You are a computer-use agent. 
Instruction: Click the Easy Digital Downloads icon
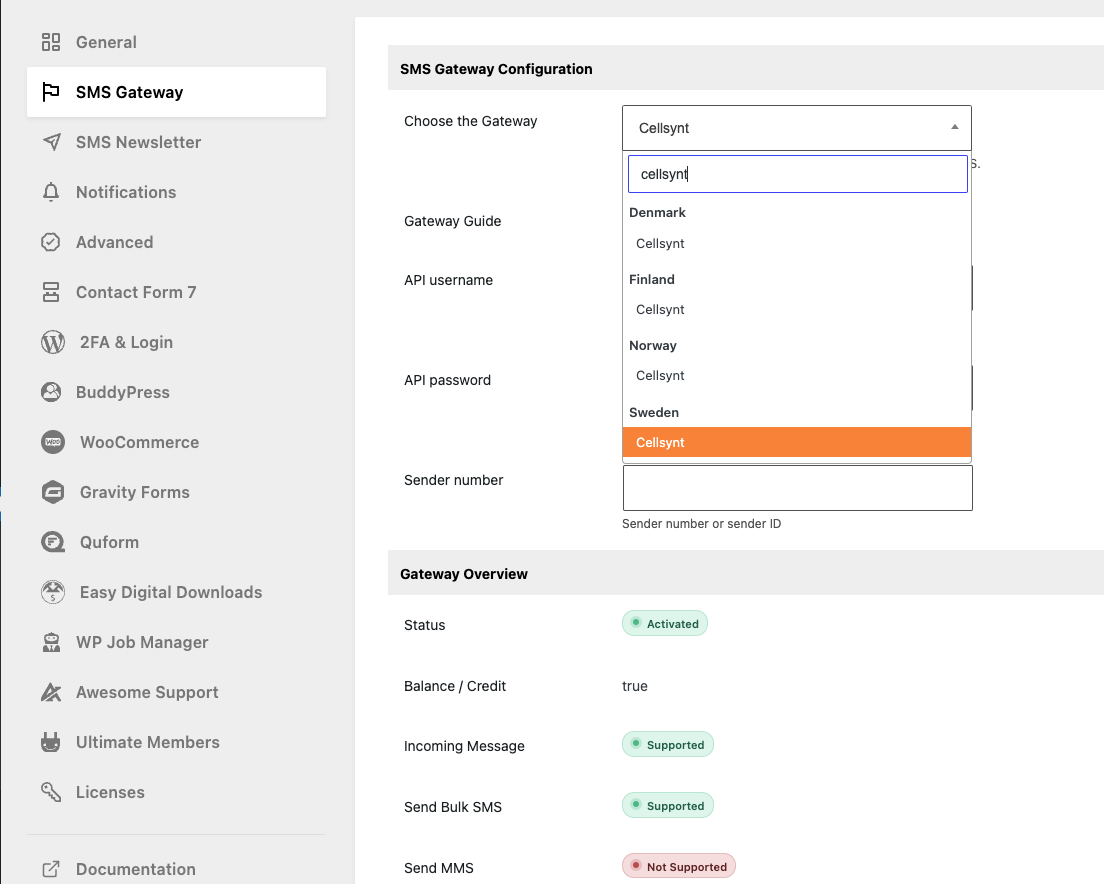point(53,592)
